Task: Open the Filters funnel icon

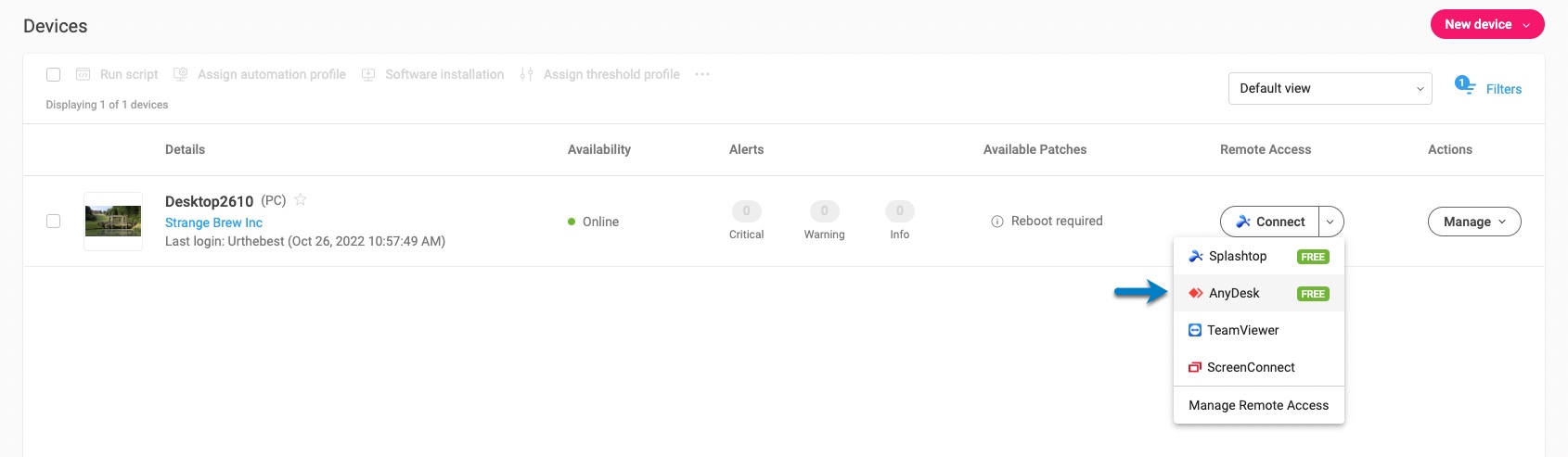Action: pyautogui.click(x=1466, y=86)
